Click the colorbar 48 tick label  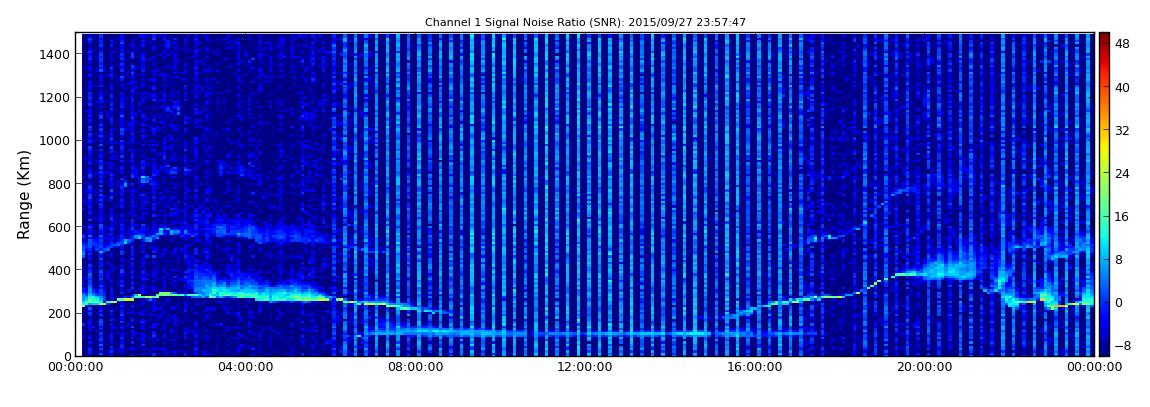pyautogui.click(x=1122, y=45)
